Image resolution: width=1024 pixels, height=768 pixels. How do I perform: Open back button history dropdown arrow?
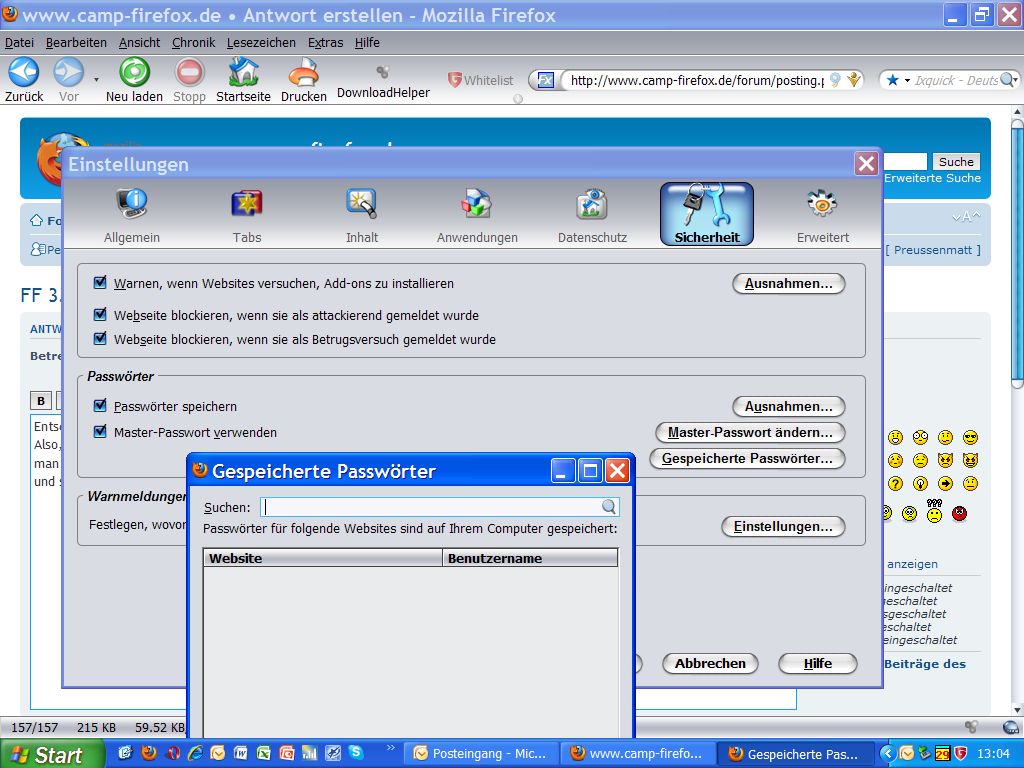[x=96, y=79]
